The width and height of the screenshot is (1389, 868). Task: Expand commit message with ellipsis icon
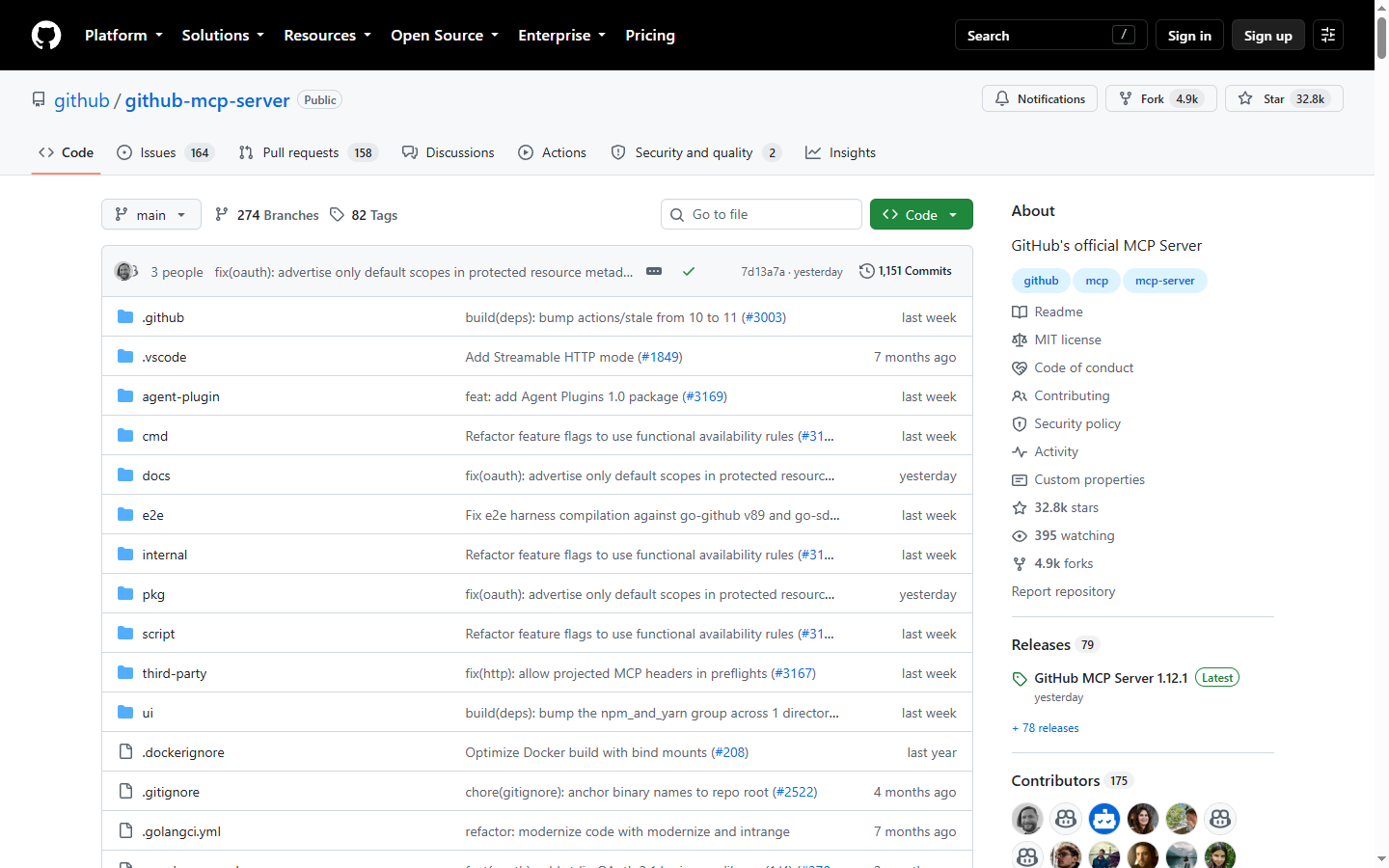(654, 271)
